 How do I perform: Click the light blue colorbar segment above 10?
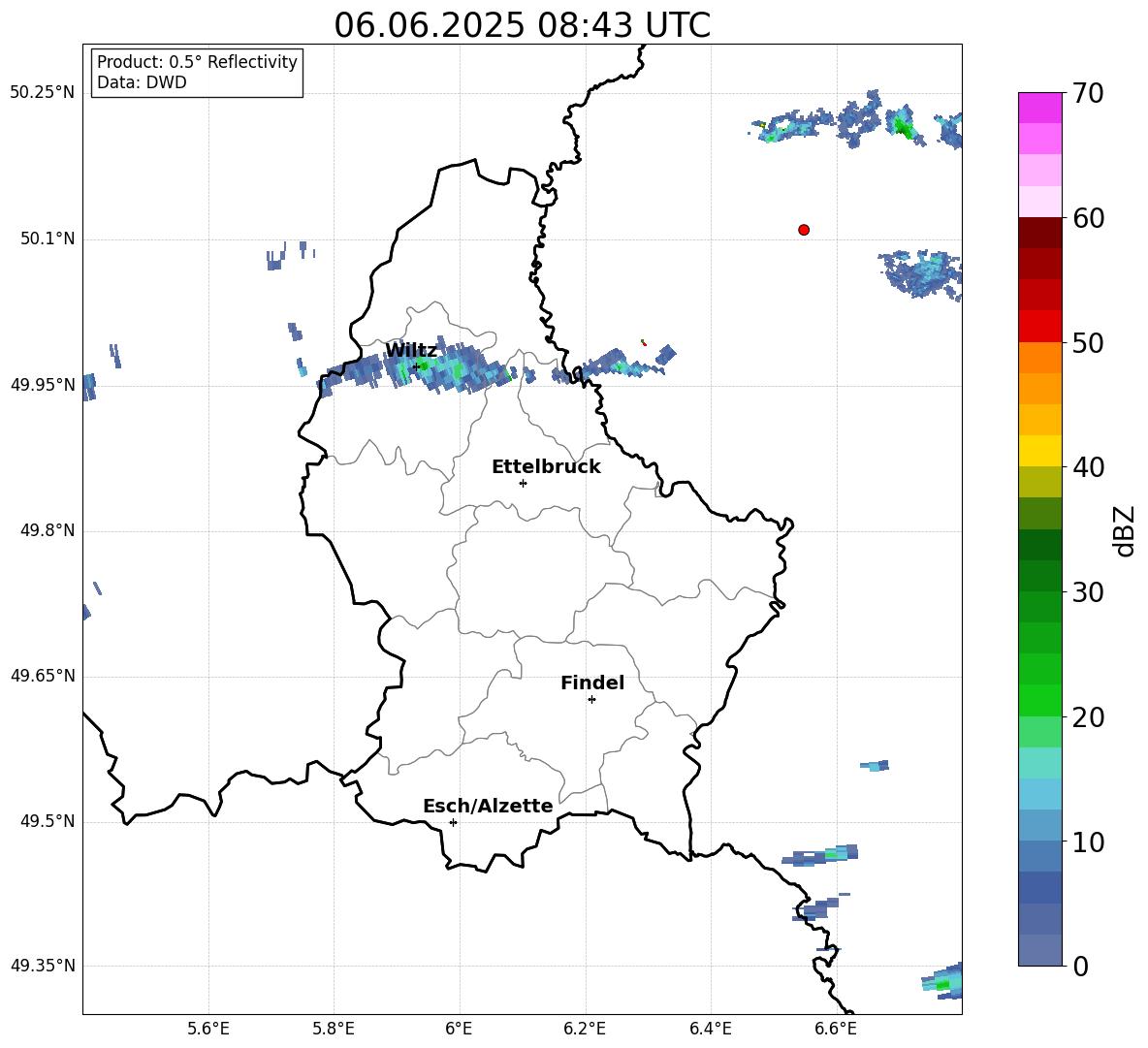(1039, 825)
